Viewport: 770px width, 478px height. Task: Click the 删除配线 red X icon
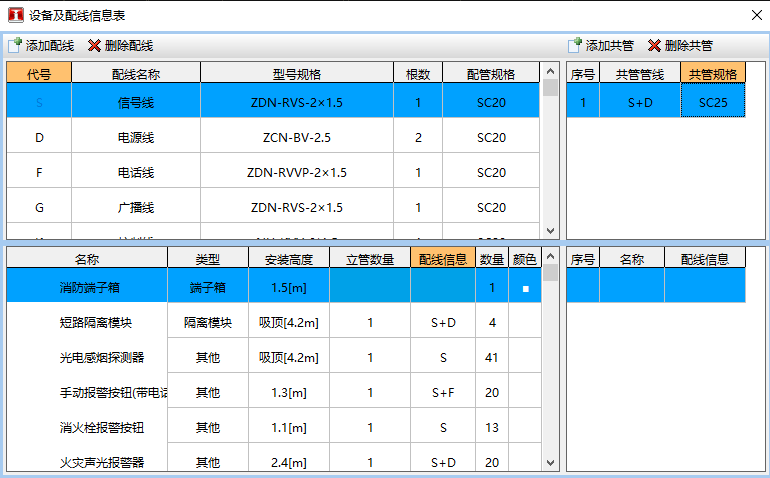pos(94,46)
